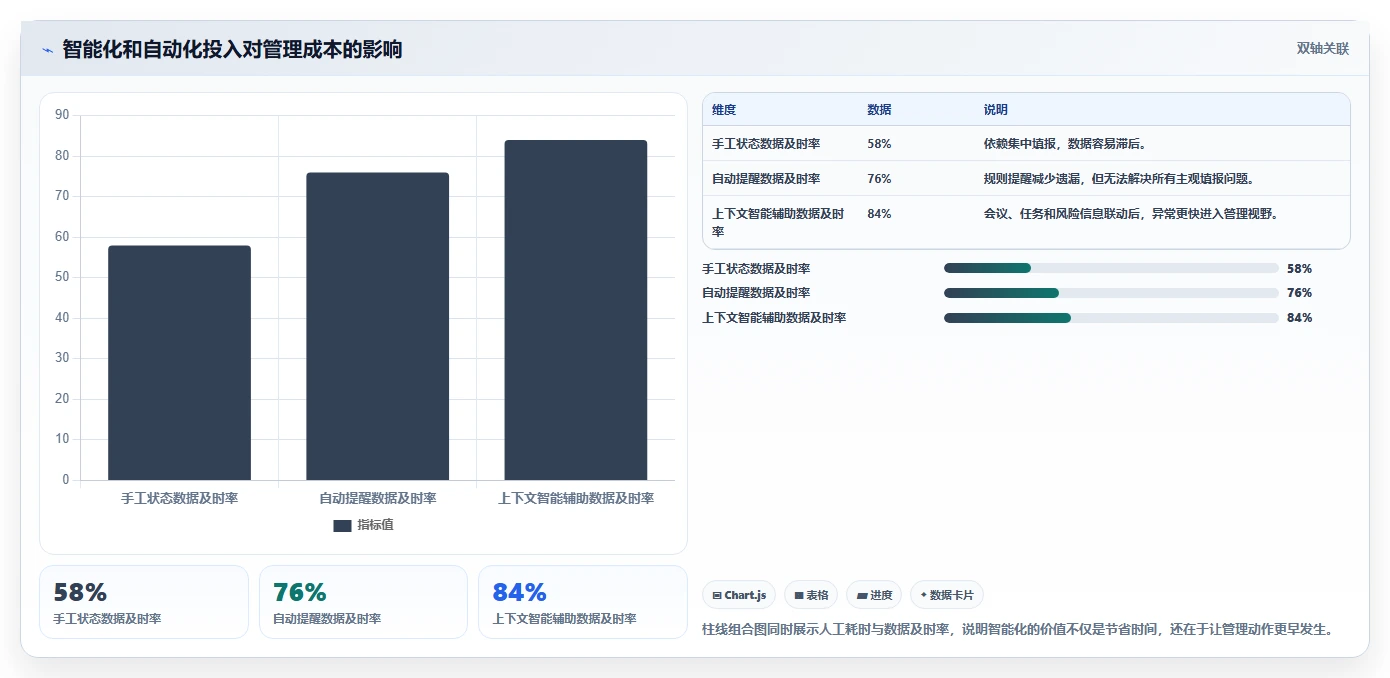Click the 手工状态数据及时率 bar in chart

click(x=180, y=363)
